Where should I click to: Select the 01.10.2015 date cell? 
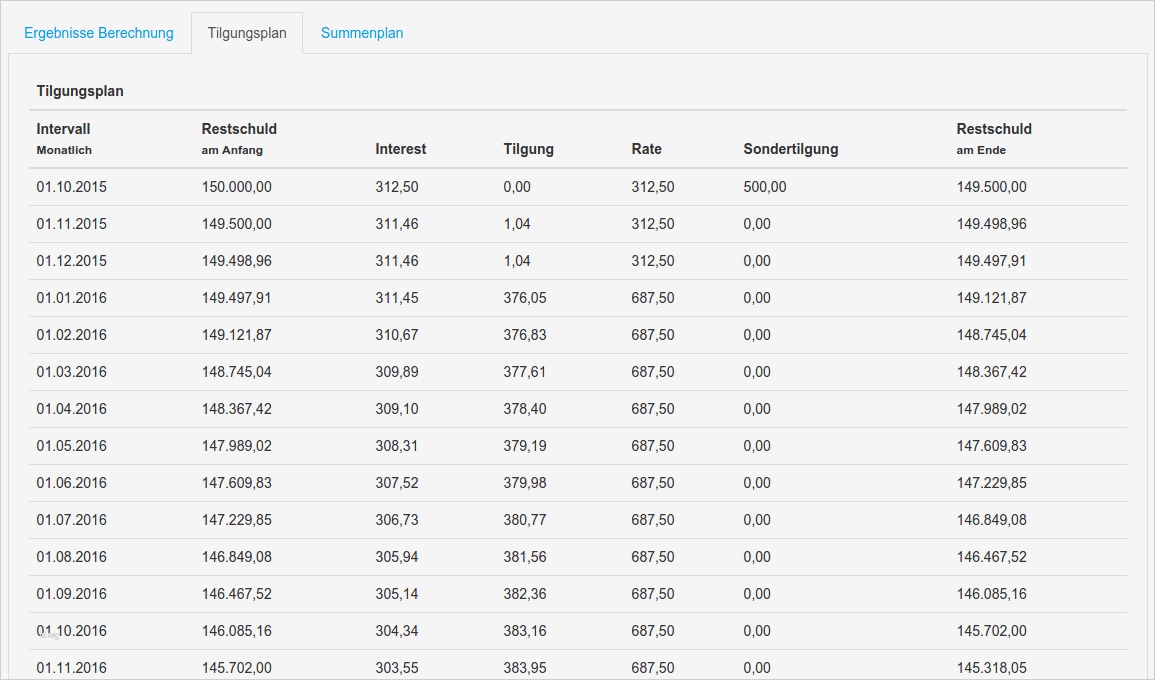pos(71,187)
